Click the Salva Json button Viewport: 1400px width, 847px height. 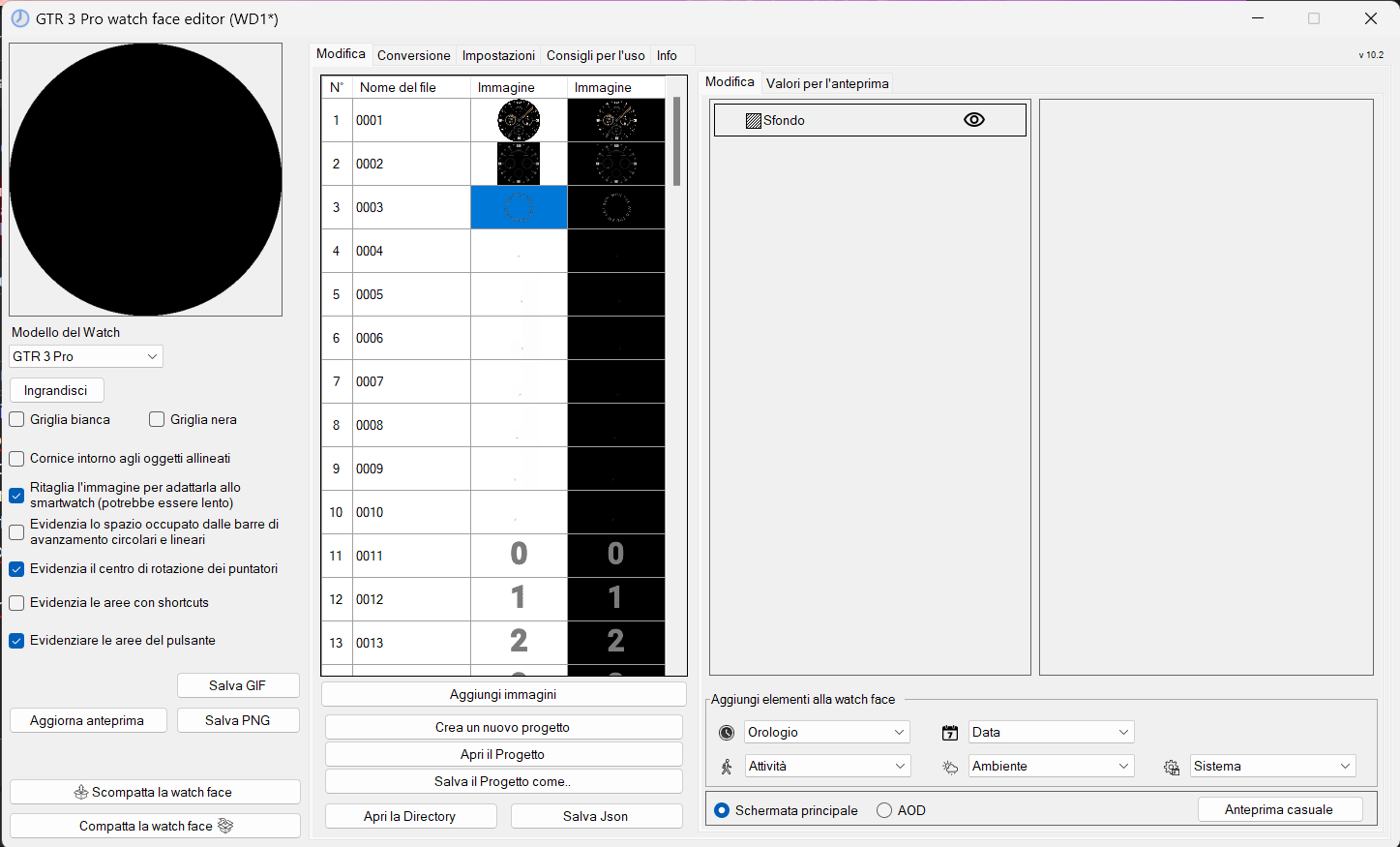(596, 816)
